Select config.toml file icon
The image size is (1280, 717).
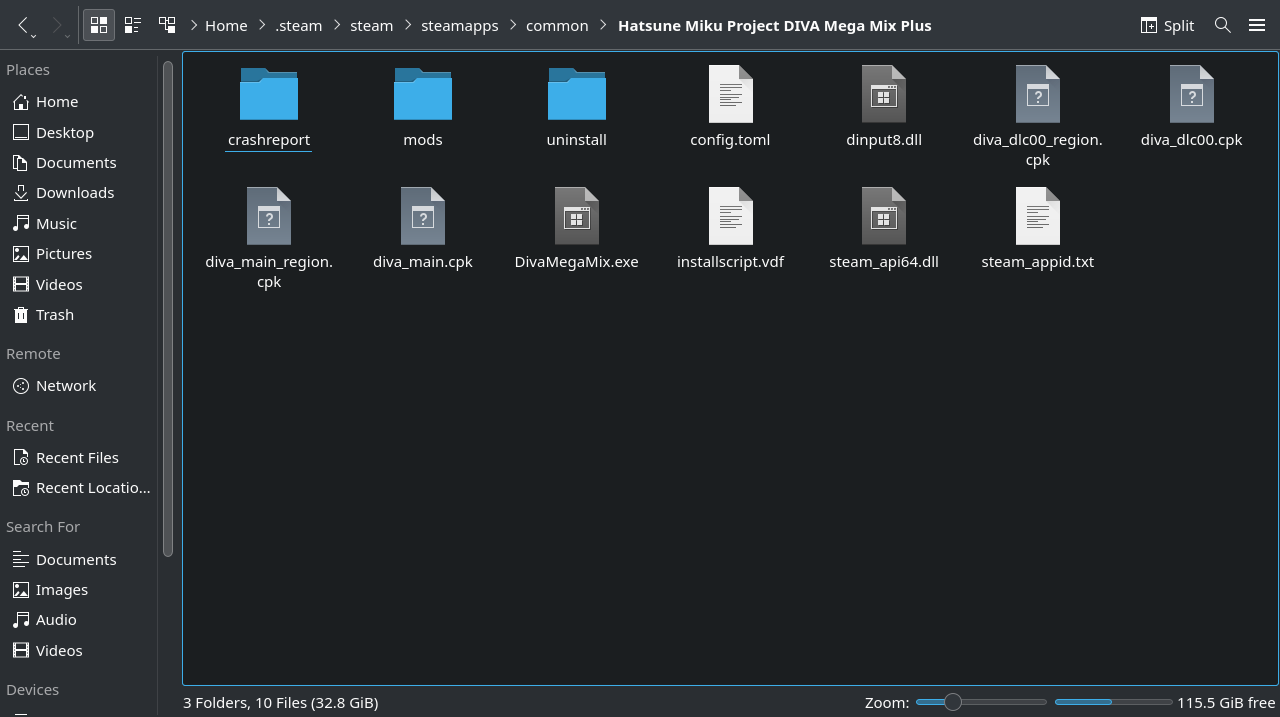pyautogui.click(x=731, y=94)
